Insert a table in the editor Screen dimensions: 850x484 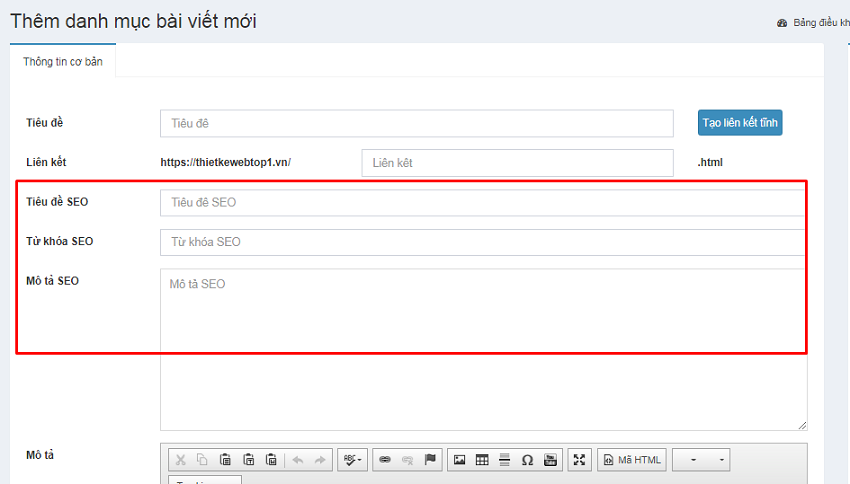482,460
